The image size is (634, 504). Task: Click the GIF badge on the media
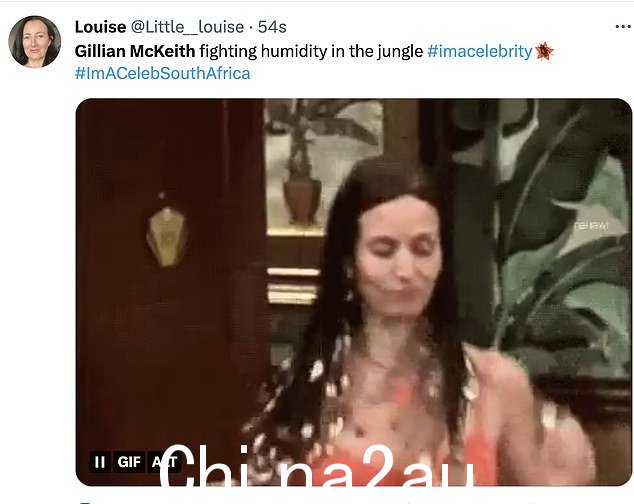[x=129, y=462]
